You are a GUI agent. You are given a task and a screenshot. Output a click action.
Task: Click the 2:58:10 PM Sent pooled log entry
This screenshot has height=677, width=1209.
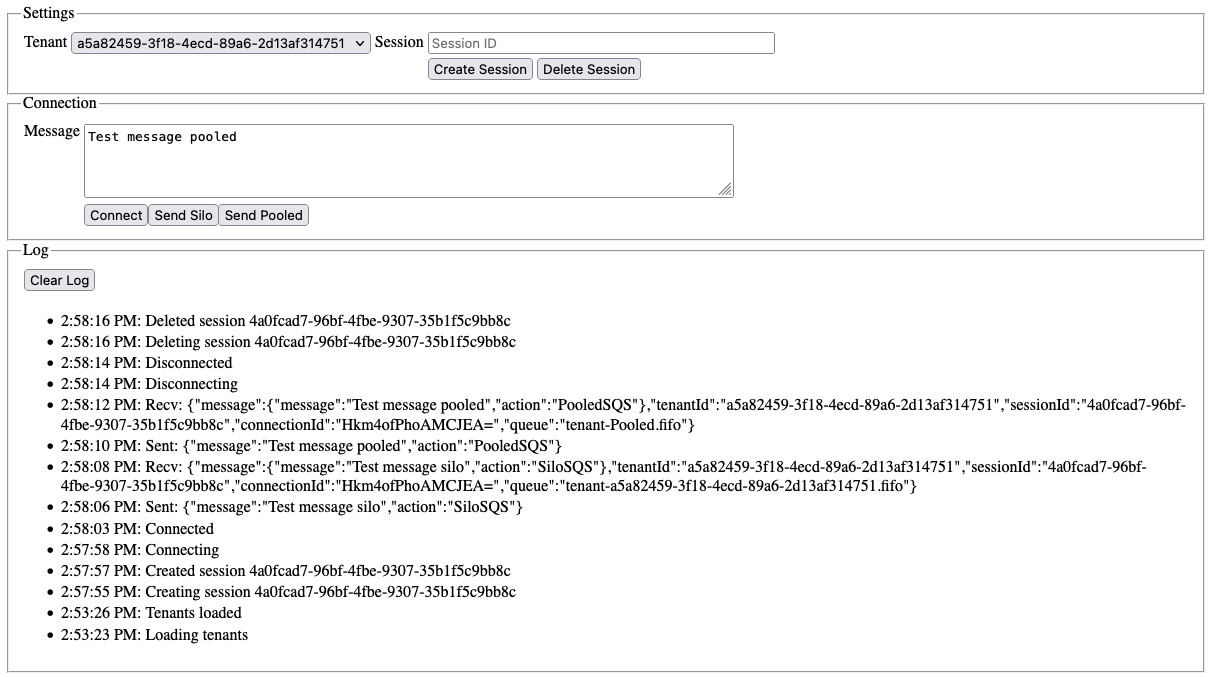311,445
